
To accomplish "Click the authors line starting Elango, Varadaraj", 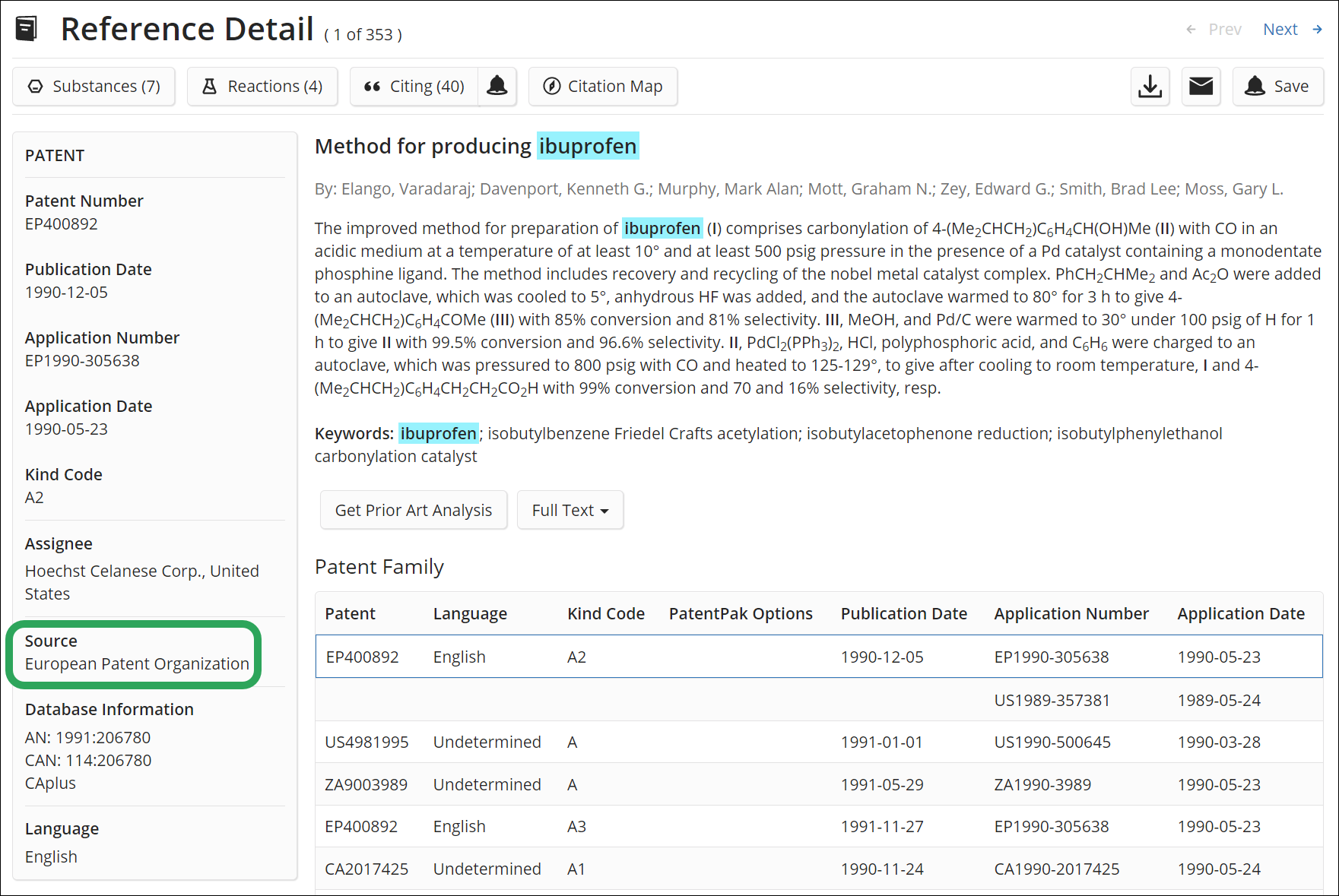I will pyautogui.click(x=799, y=188).
